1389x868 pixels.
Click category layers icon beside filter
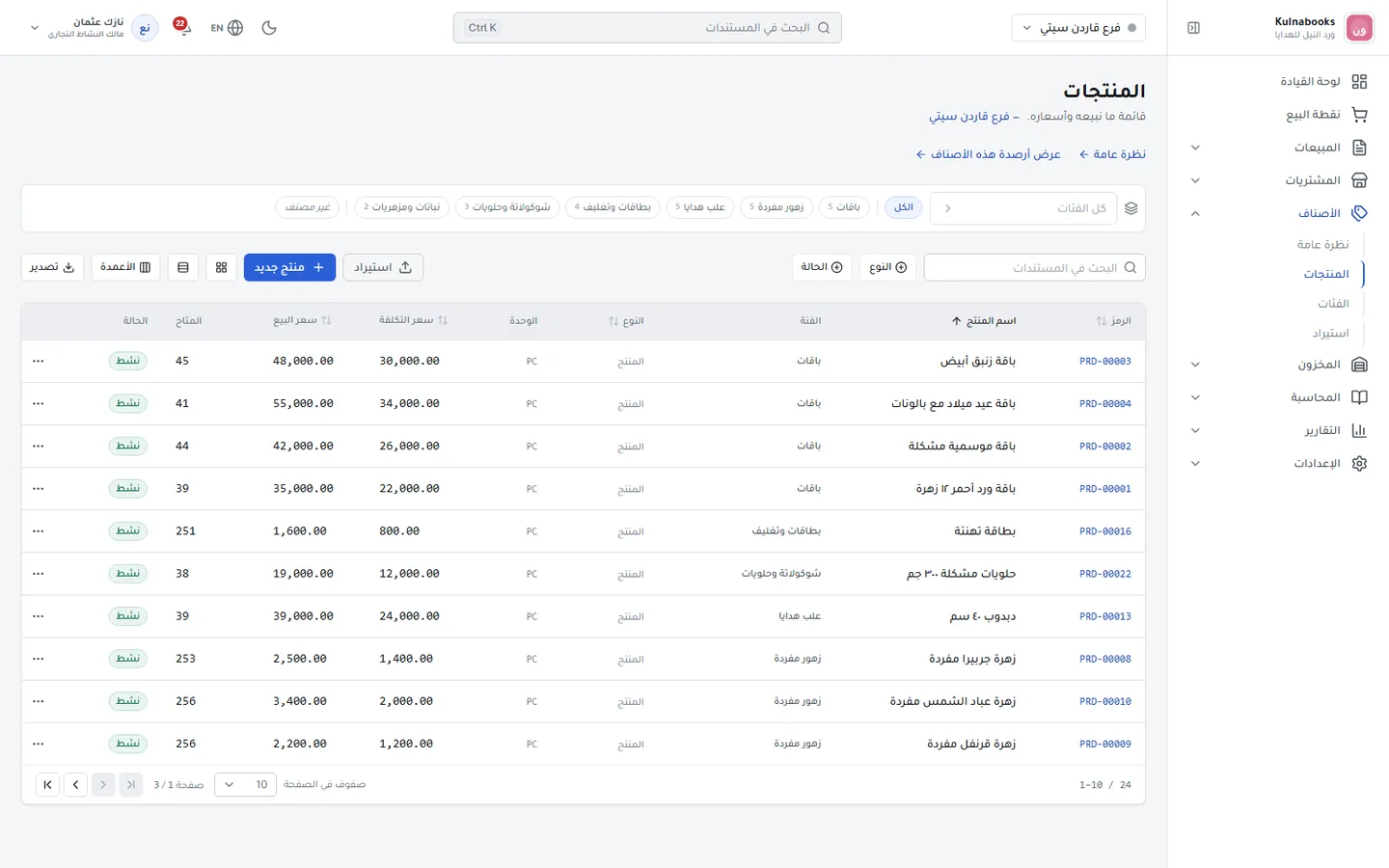[x=1131, y=208]
